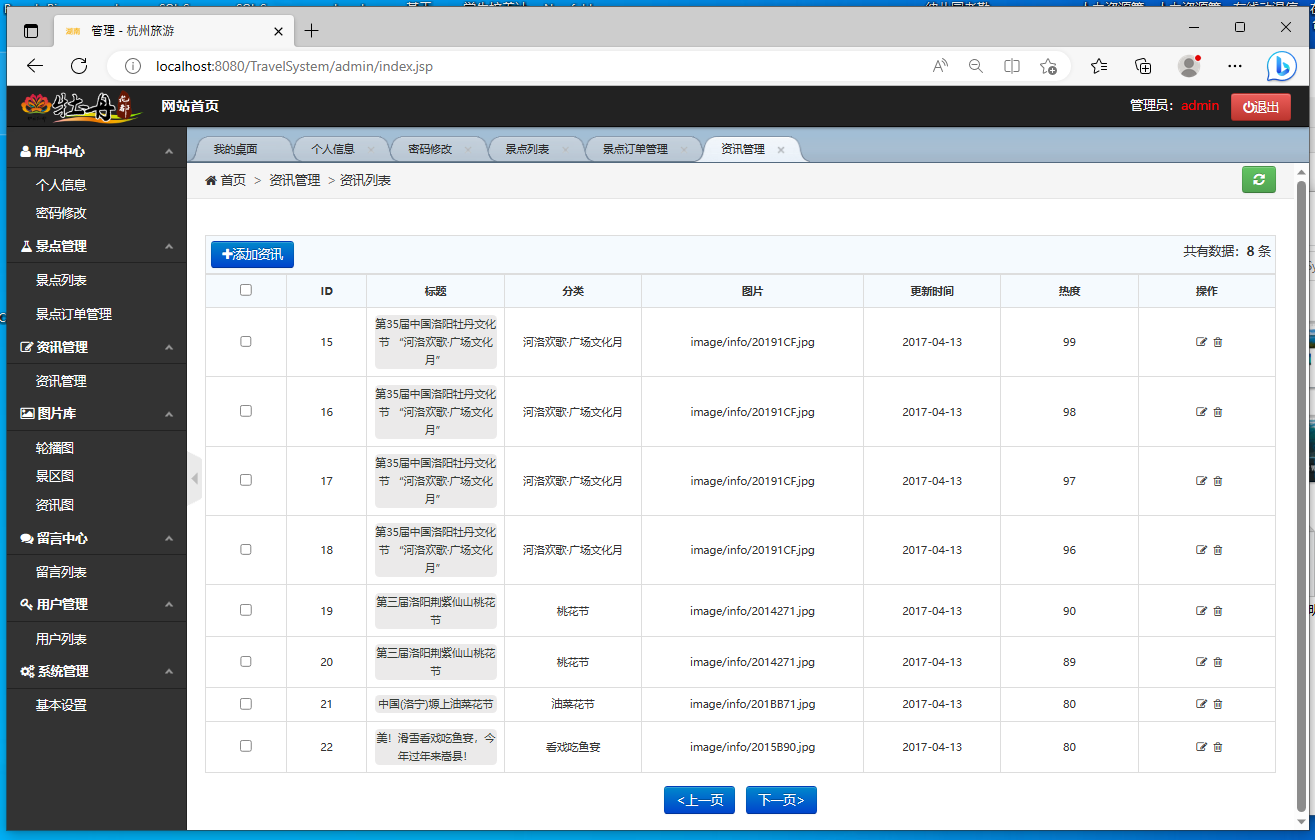Reload page with browser refresh icon

79,66
